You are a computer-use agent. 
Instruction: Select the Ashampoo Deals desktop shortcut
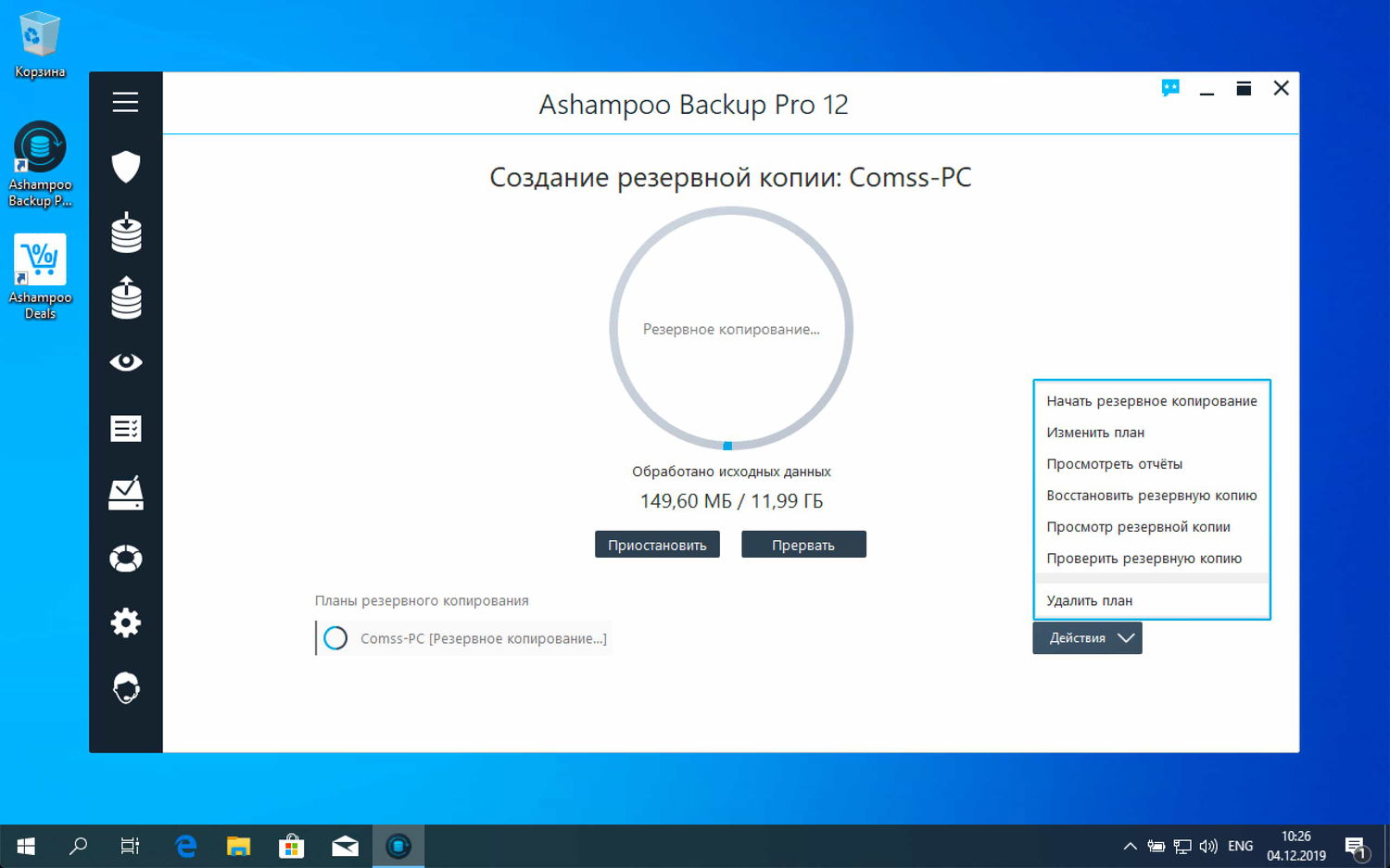40,277
